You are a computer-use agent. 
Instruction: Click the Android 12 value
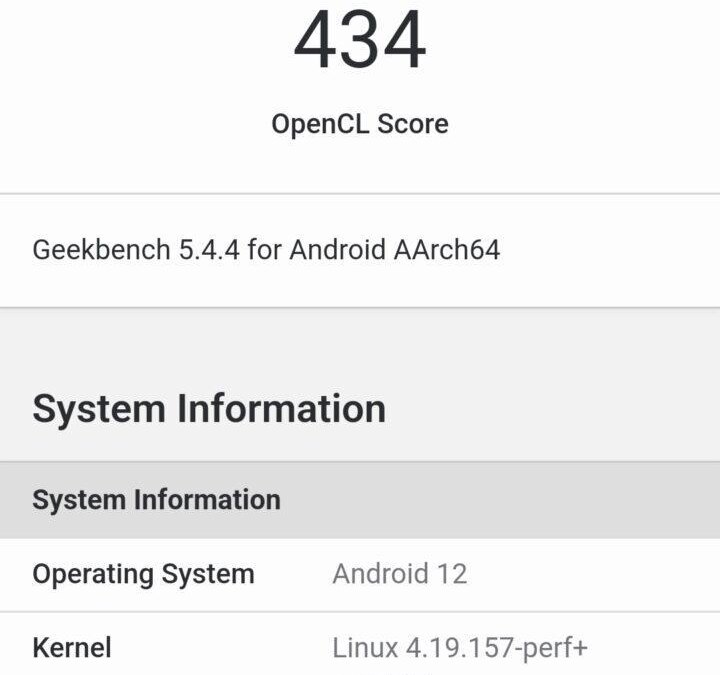(x=399, y=575)
